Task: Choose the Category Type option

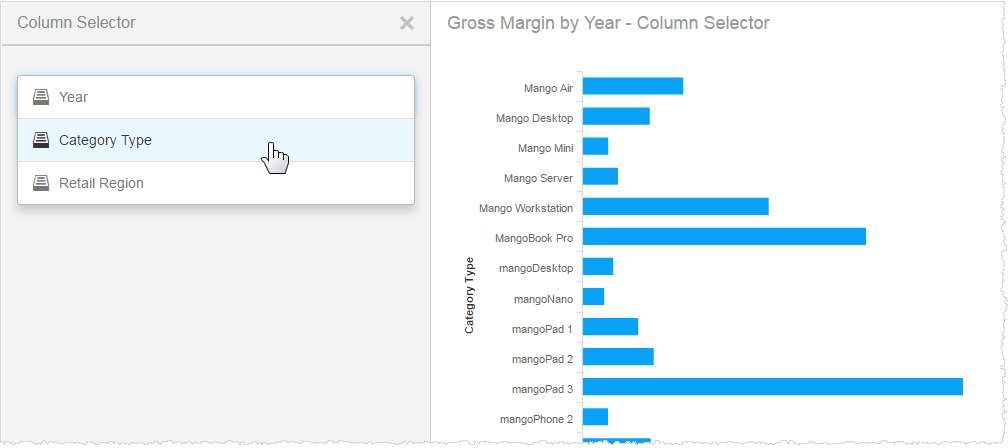Action: pyautogui.click(x=105, y=140)
